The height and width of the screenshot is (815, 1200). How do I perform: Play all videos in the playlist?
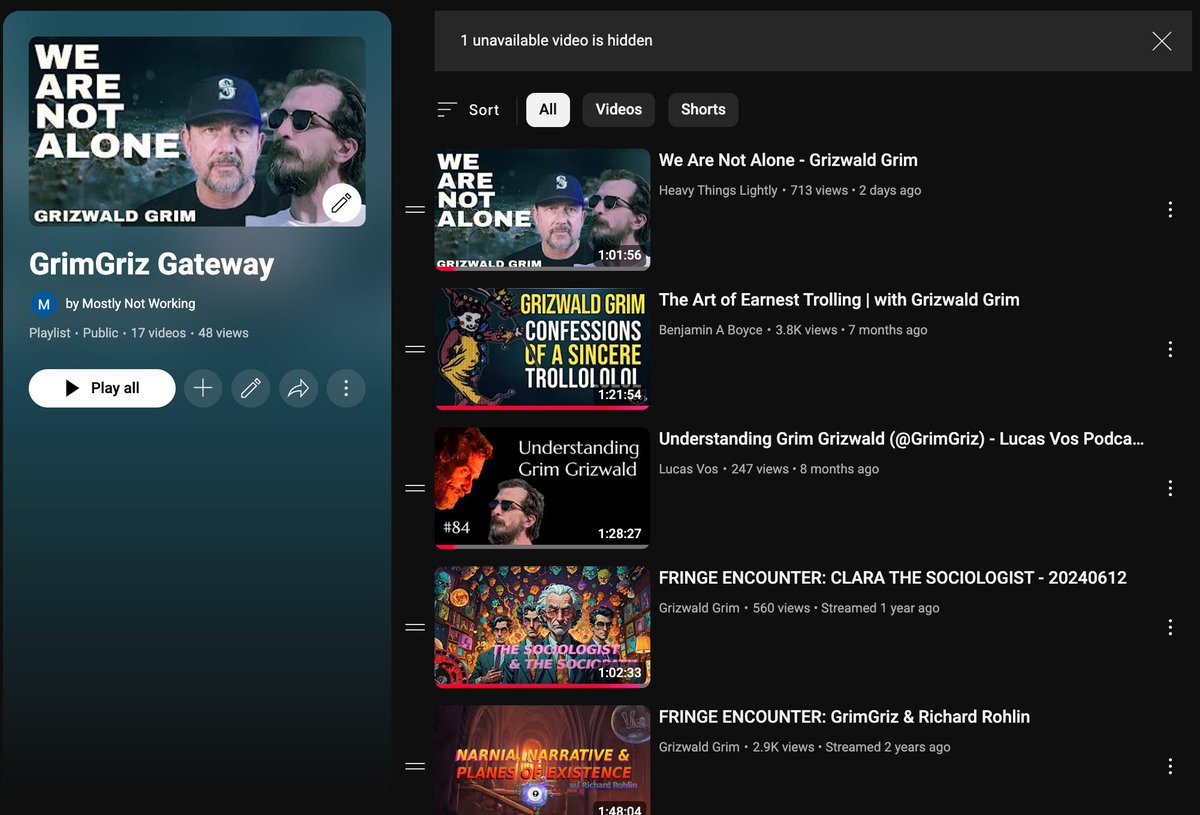(x=102, y=388)
